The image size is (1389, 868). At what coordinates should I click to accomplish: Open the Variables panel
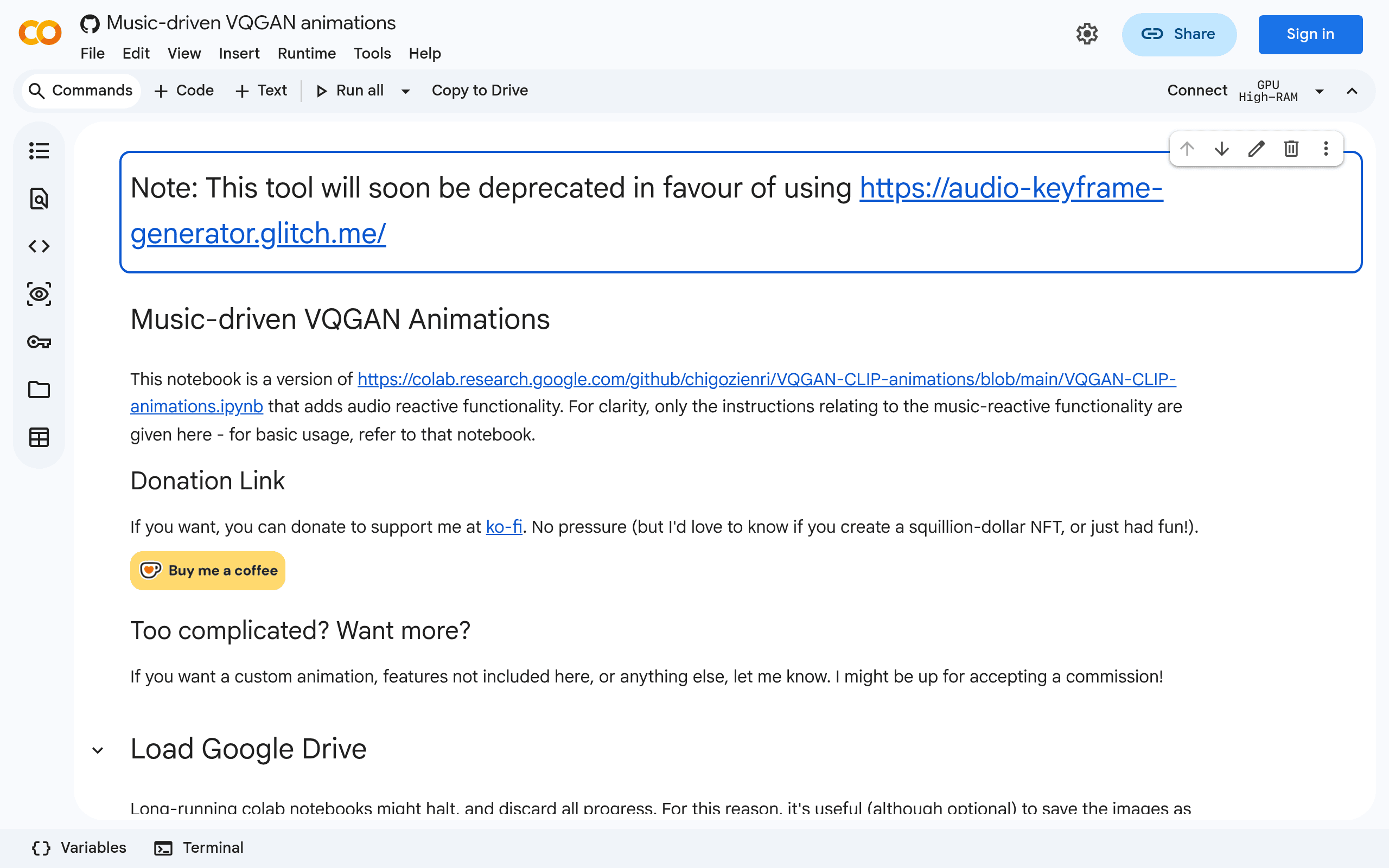point(79,848)
